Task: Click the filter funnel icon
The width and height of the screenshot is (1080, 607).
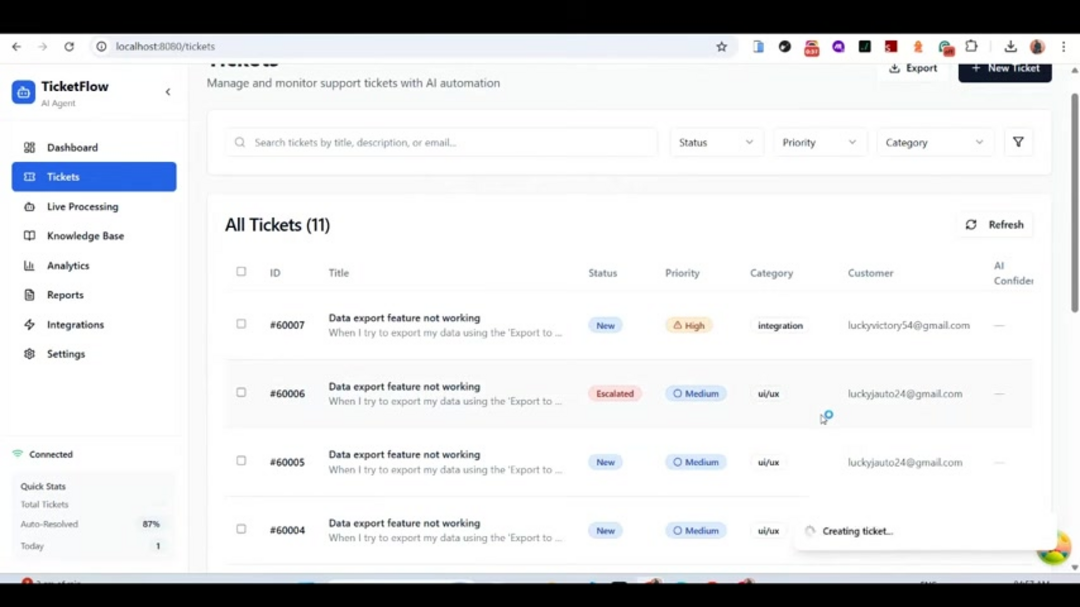Action: [x=1018, y=143]
